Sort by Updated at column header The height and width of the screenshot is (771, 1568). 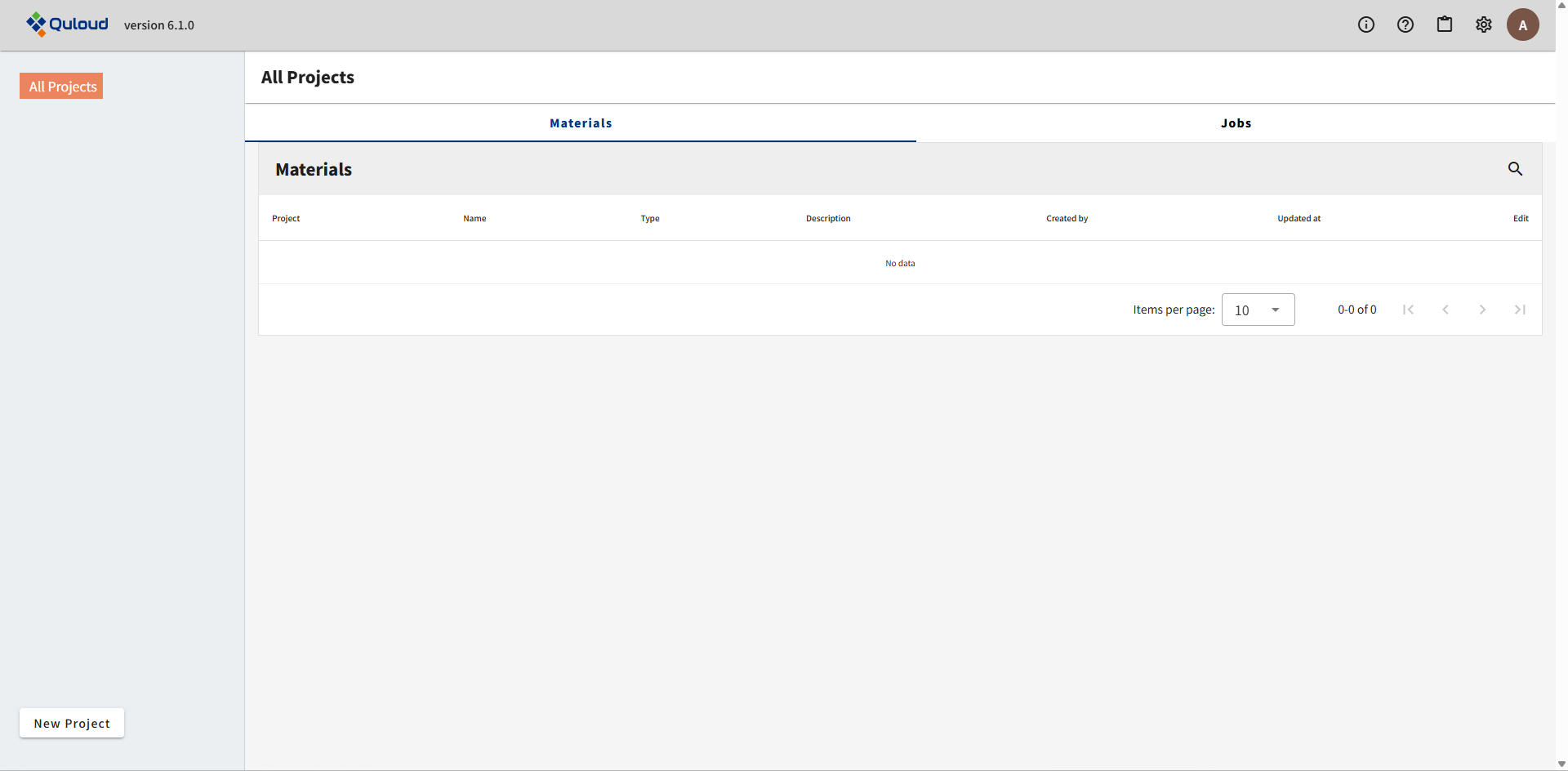pos(1298,218)
